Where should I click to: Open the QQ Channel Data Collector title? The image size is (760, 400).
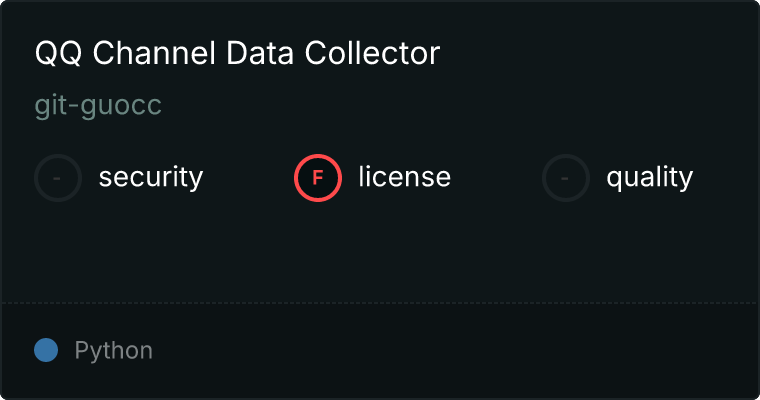pos(237,54)
